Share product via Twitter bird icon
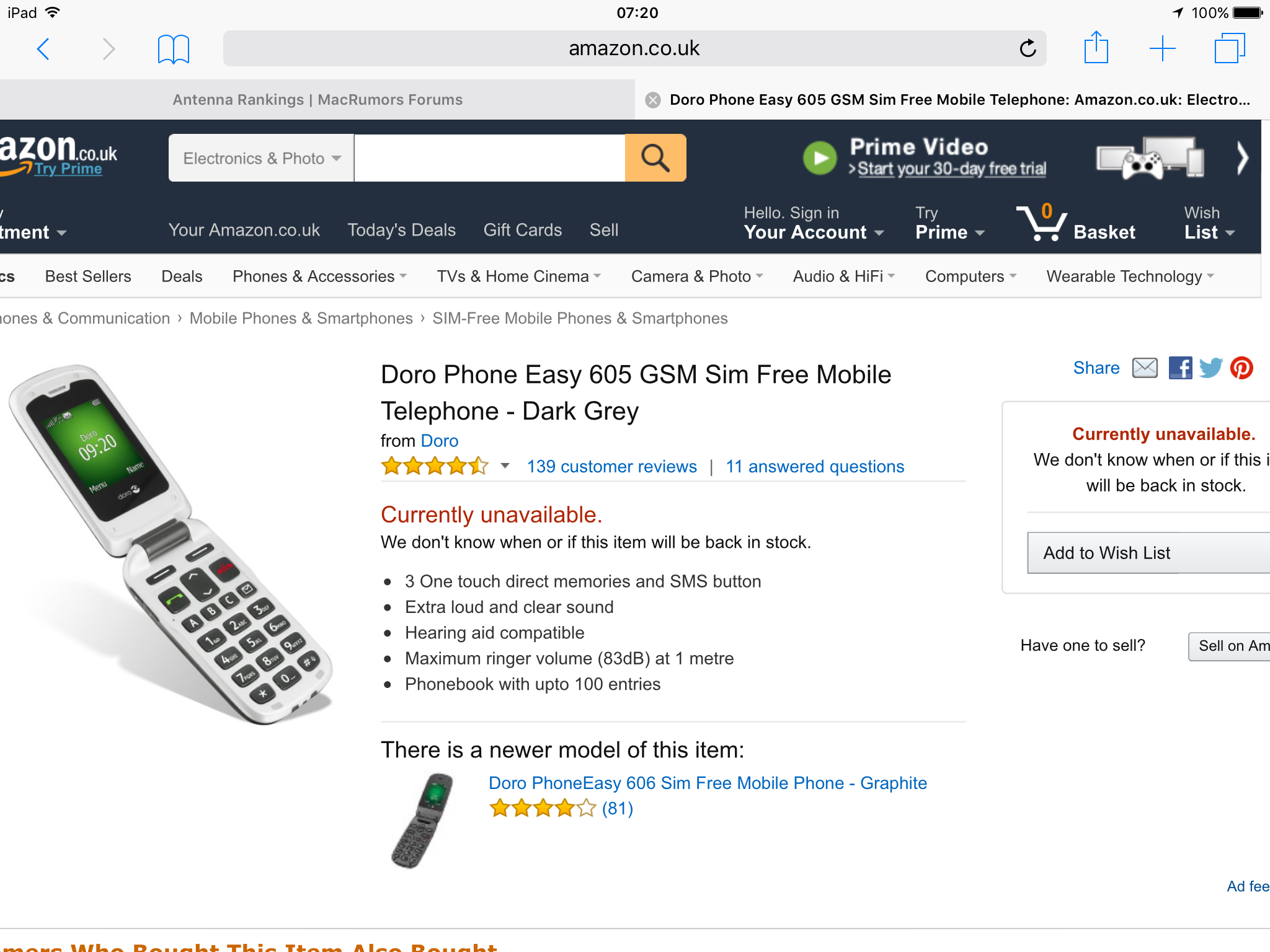The width and height of the screenshot is (1270, 952). [x=1210, y=368]
